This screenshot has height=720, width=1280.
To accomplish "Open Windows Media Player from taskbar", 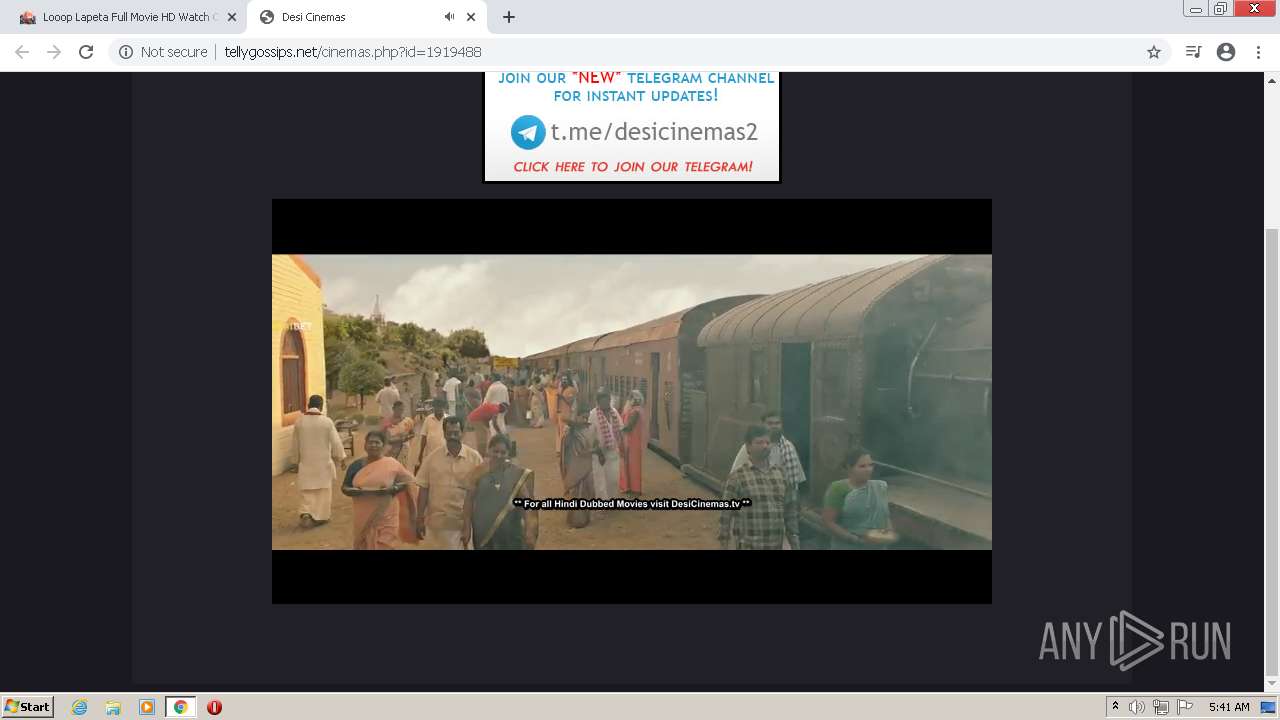I will pos(147,707).
